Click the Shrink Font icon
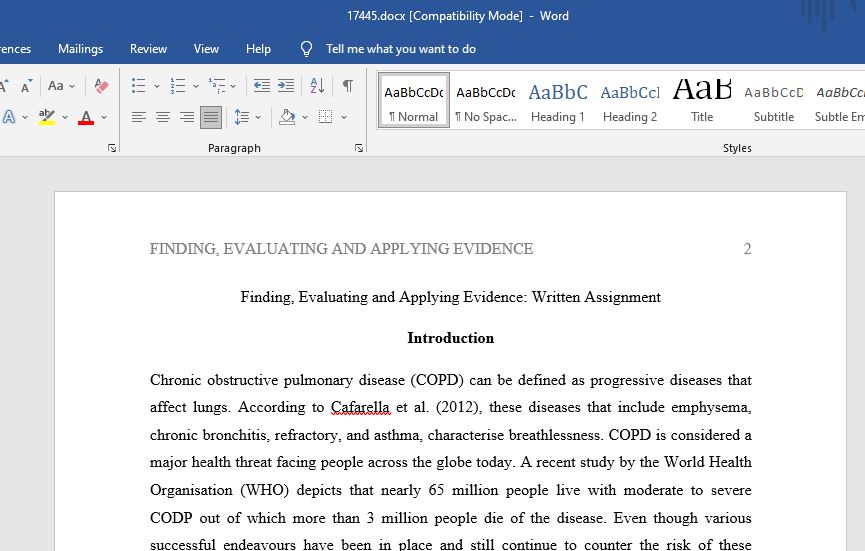 tap(26, 86)
